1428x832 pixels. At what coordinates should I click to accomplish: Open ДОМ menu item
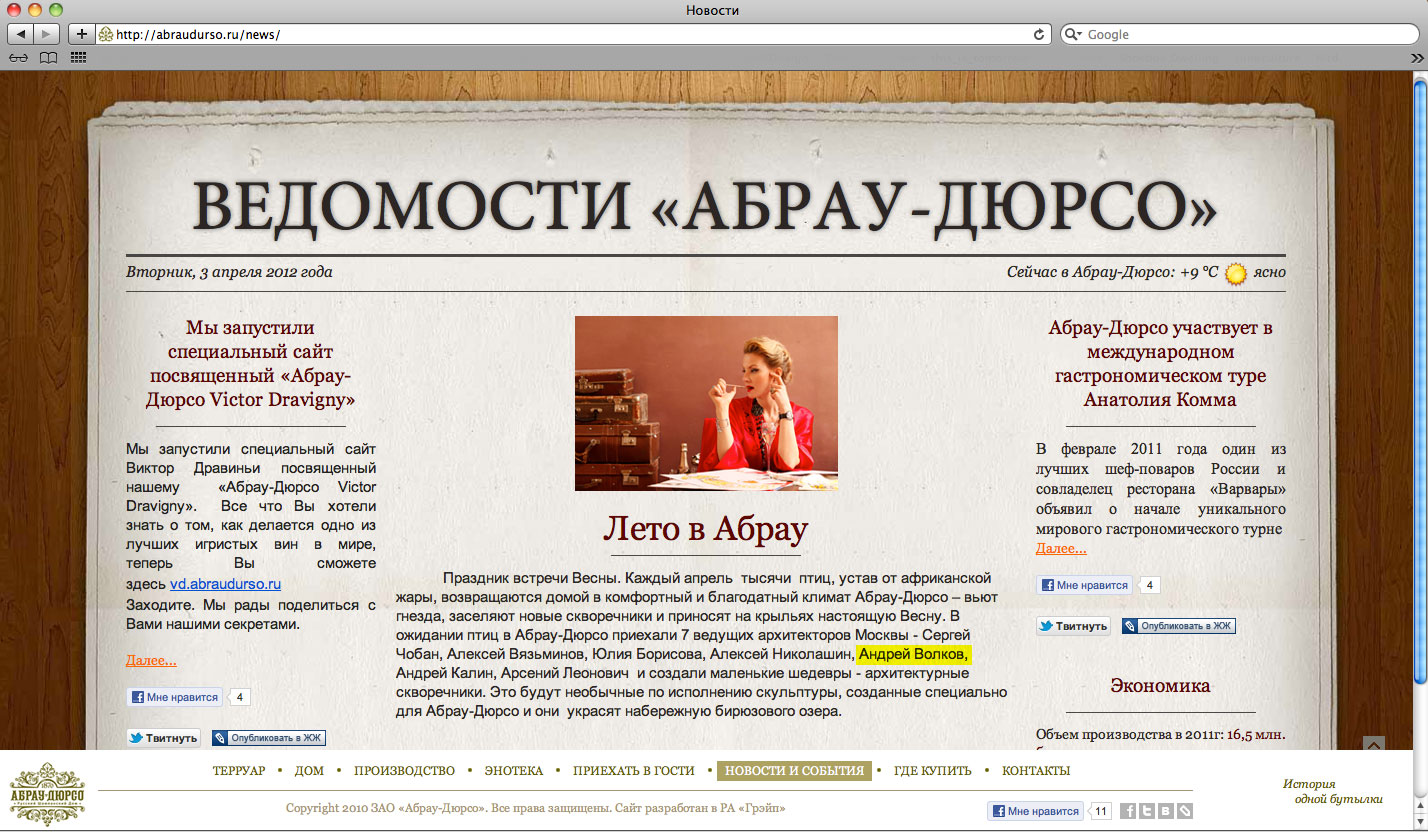tap(309, 771)
